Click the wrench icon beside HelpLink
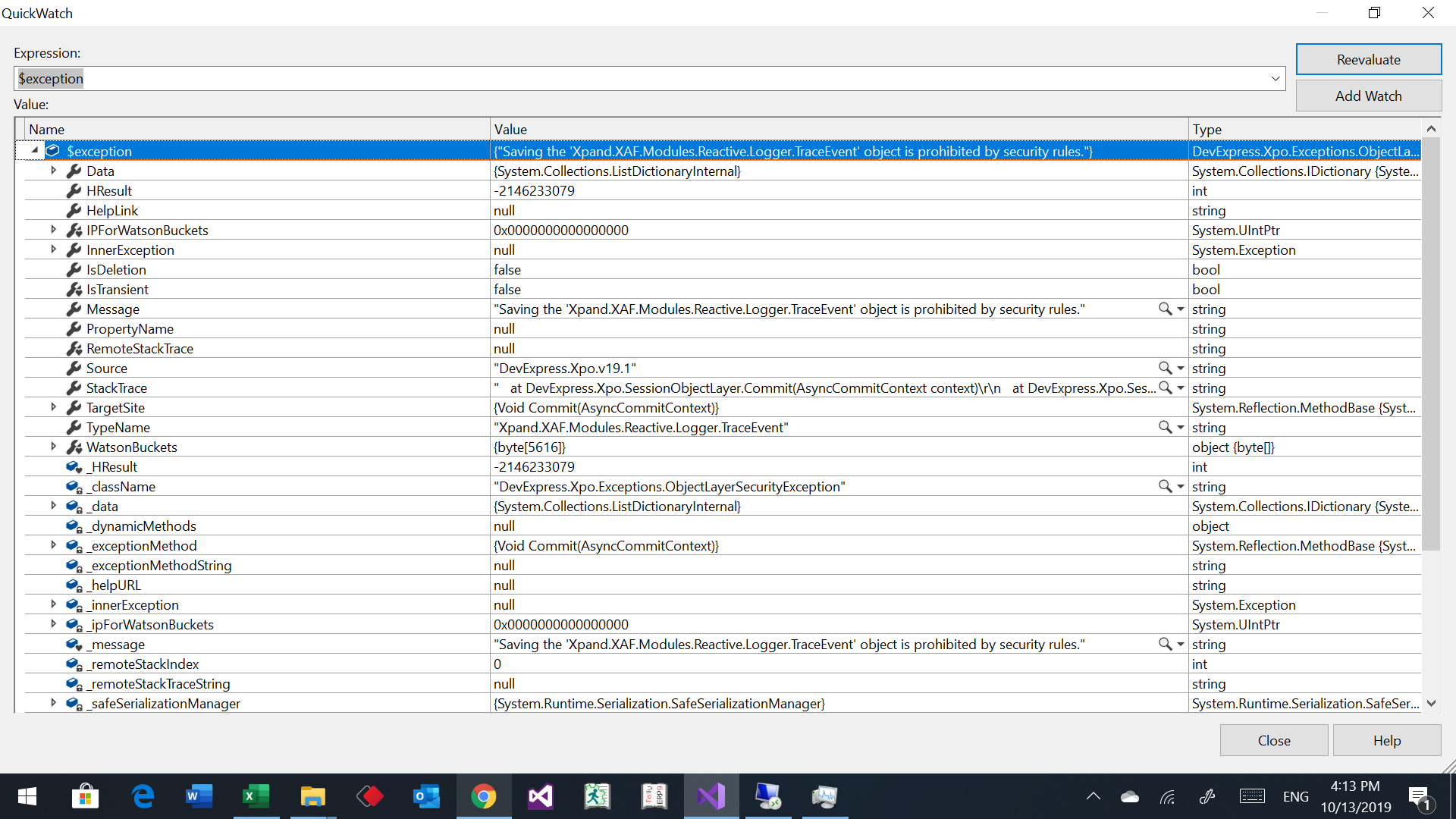 [x=74, y=210]
